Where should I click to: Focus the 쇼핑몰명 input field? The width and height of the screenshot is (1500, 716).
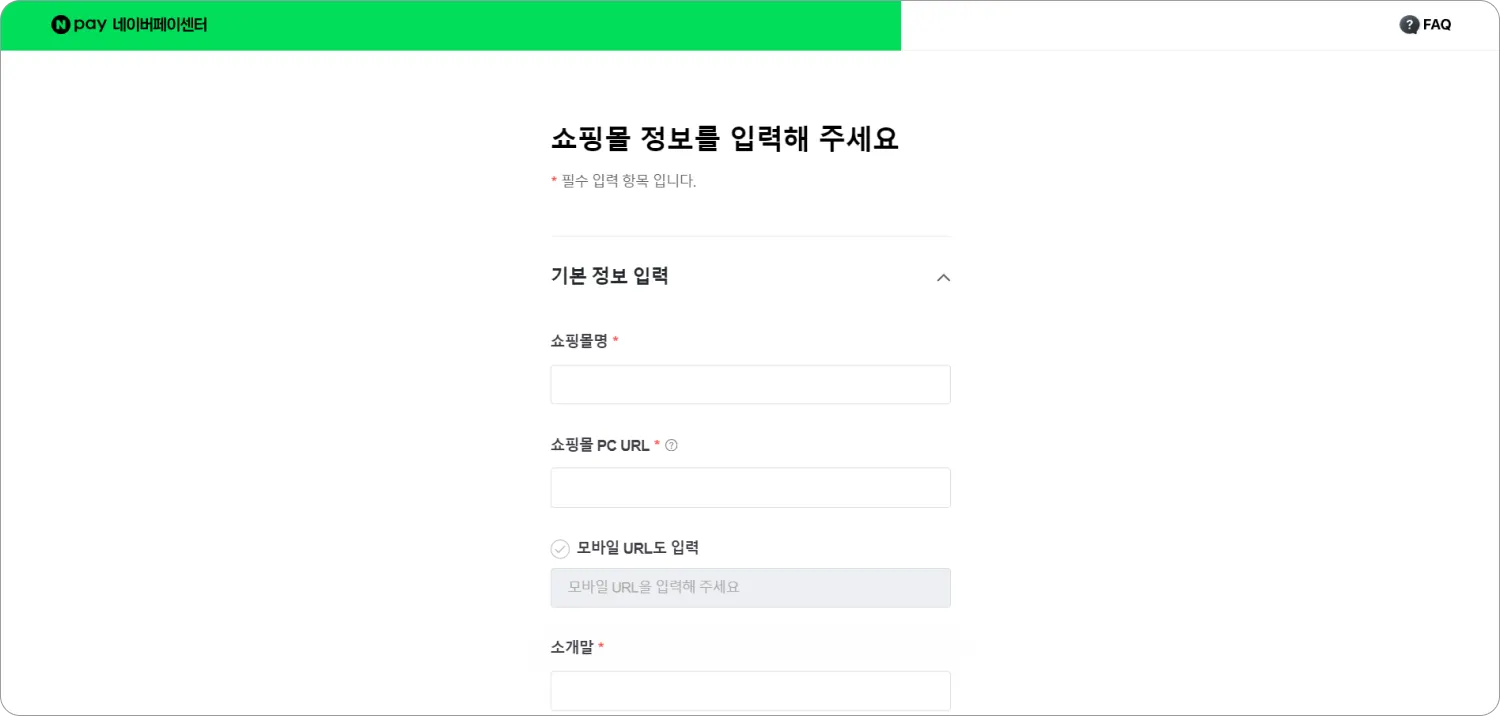pyautogui.click(x=750, y=385)
